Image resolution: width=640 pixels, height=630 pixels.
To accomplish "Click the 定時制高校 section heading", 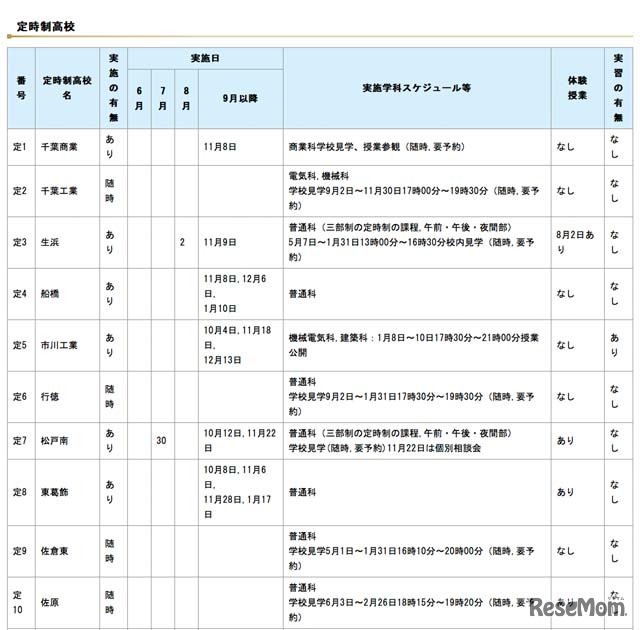I will click(46, 27).
